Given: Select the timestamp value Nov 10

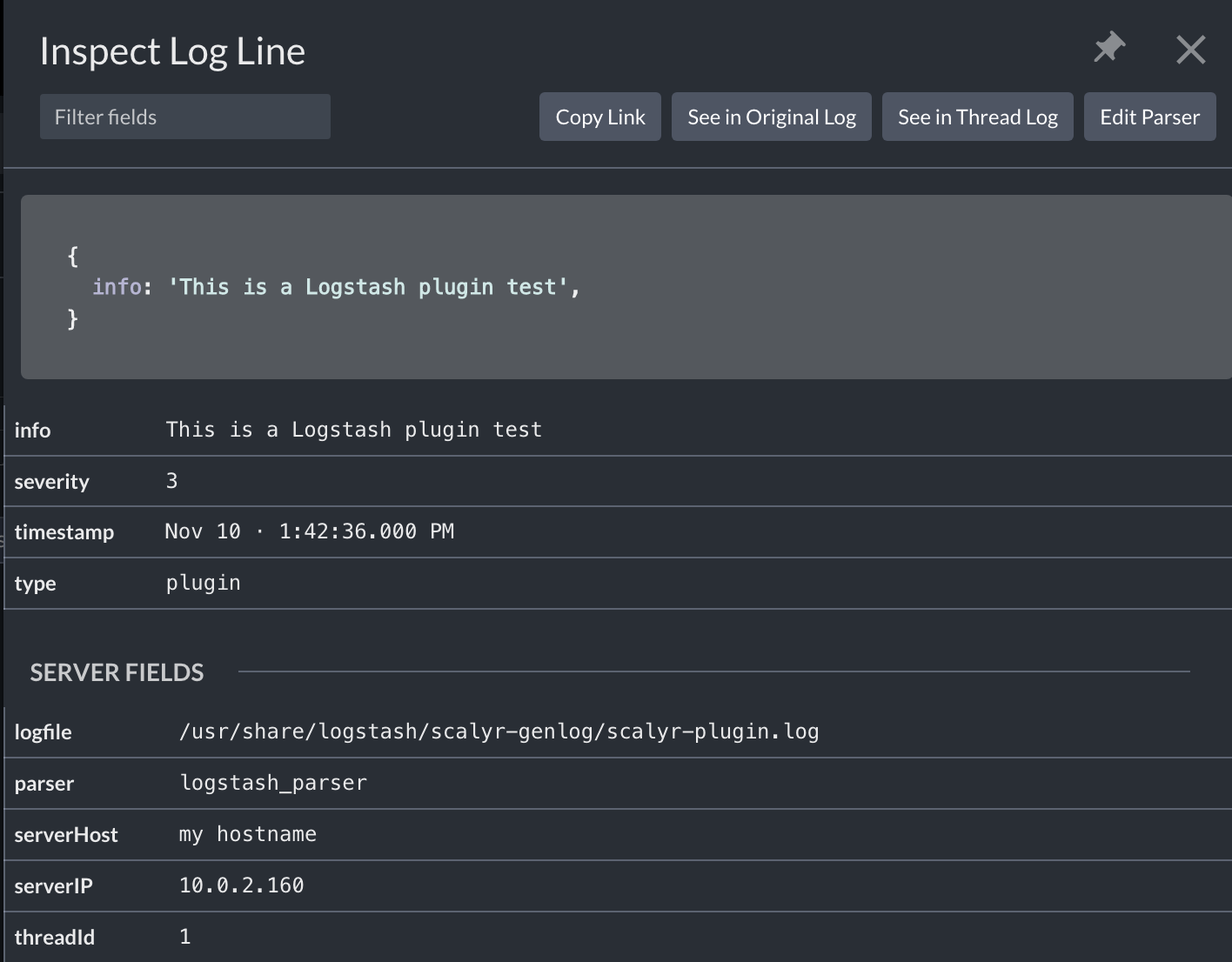Looking at the screenshot, I should 309,531.
